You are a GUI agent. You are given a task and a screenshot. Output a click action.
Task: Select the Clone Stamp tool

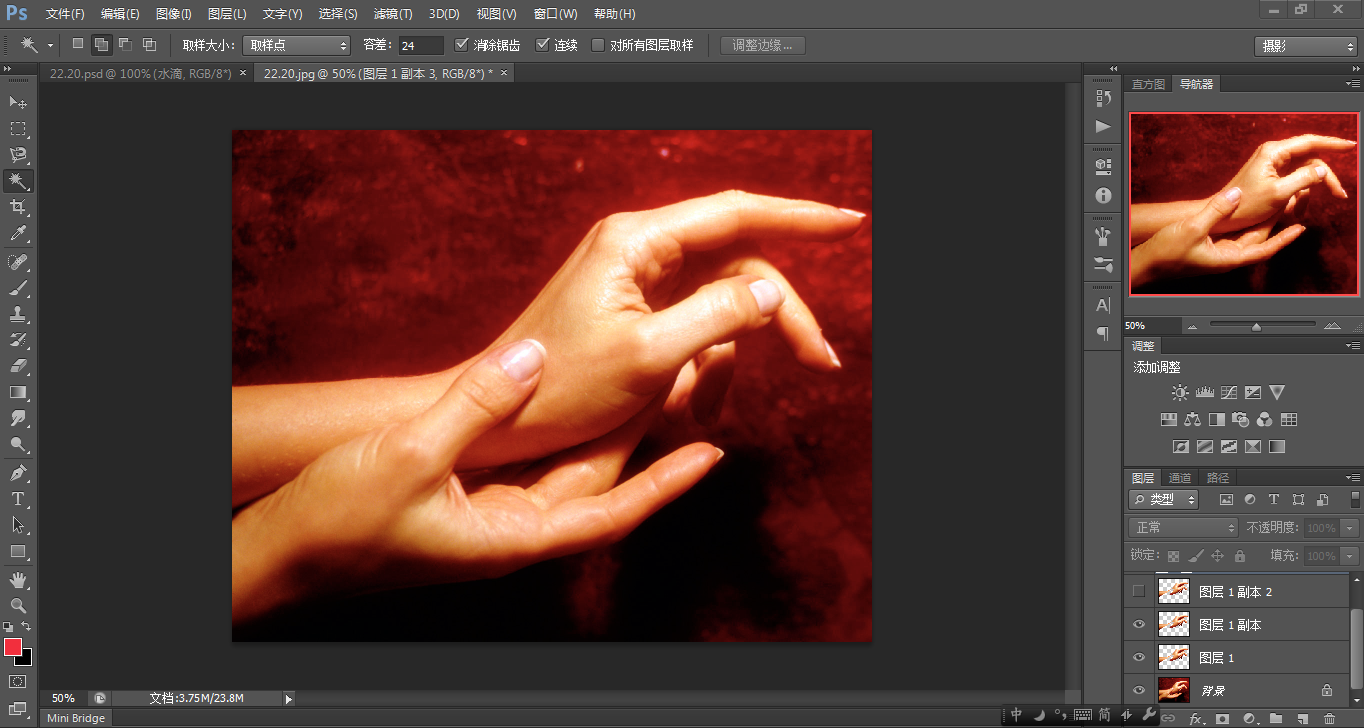[18, 314]
